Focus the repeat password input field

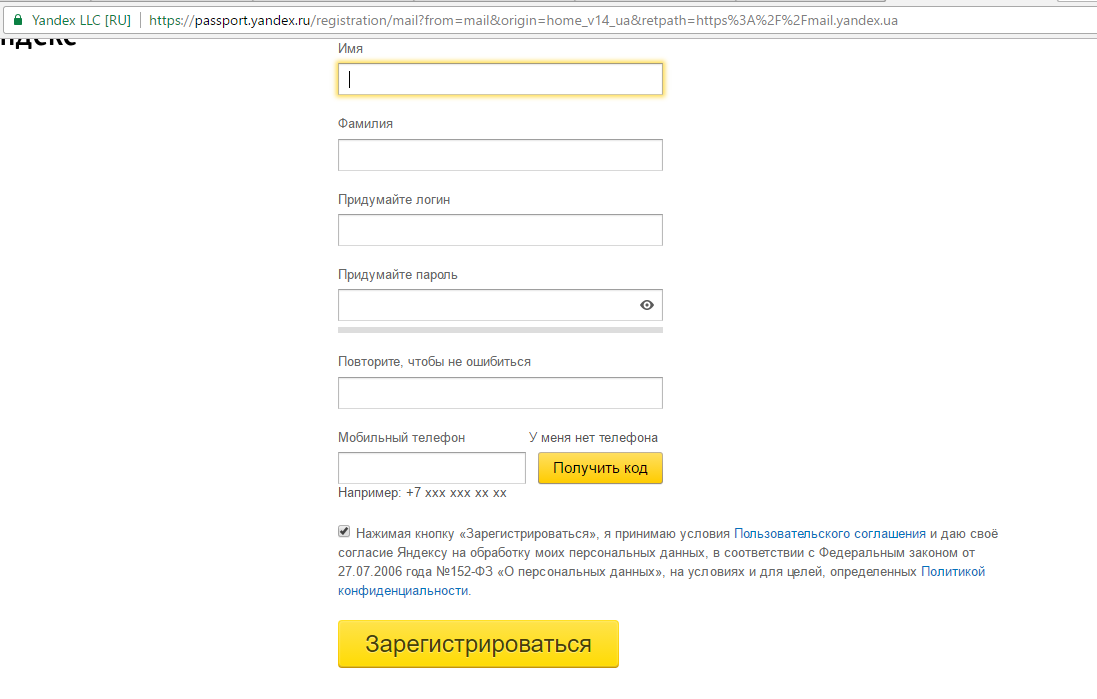pyautogui.click(x=500, y=393)
